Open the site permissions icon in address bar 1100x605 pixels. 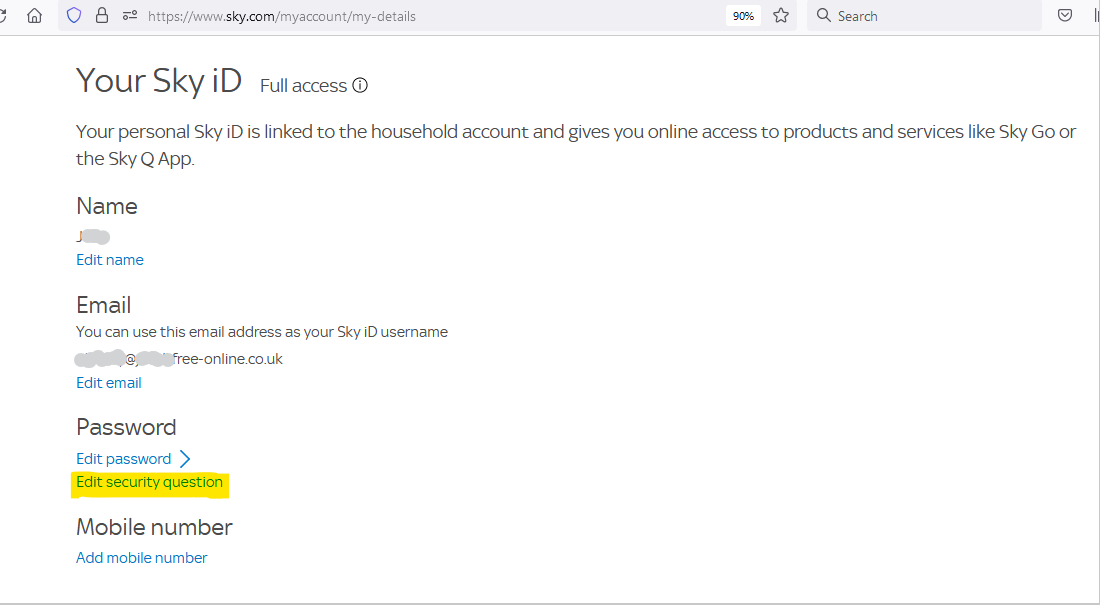(129, 16)
